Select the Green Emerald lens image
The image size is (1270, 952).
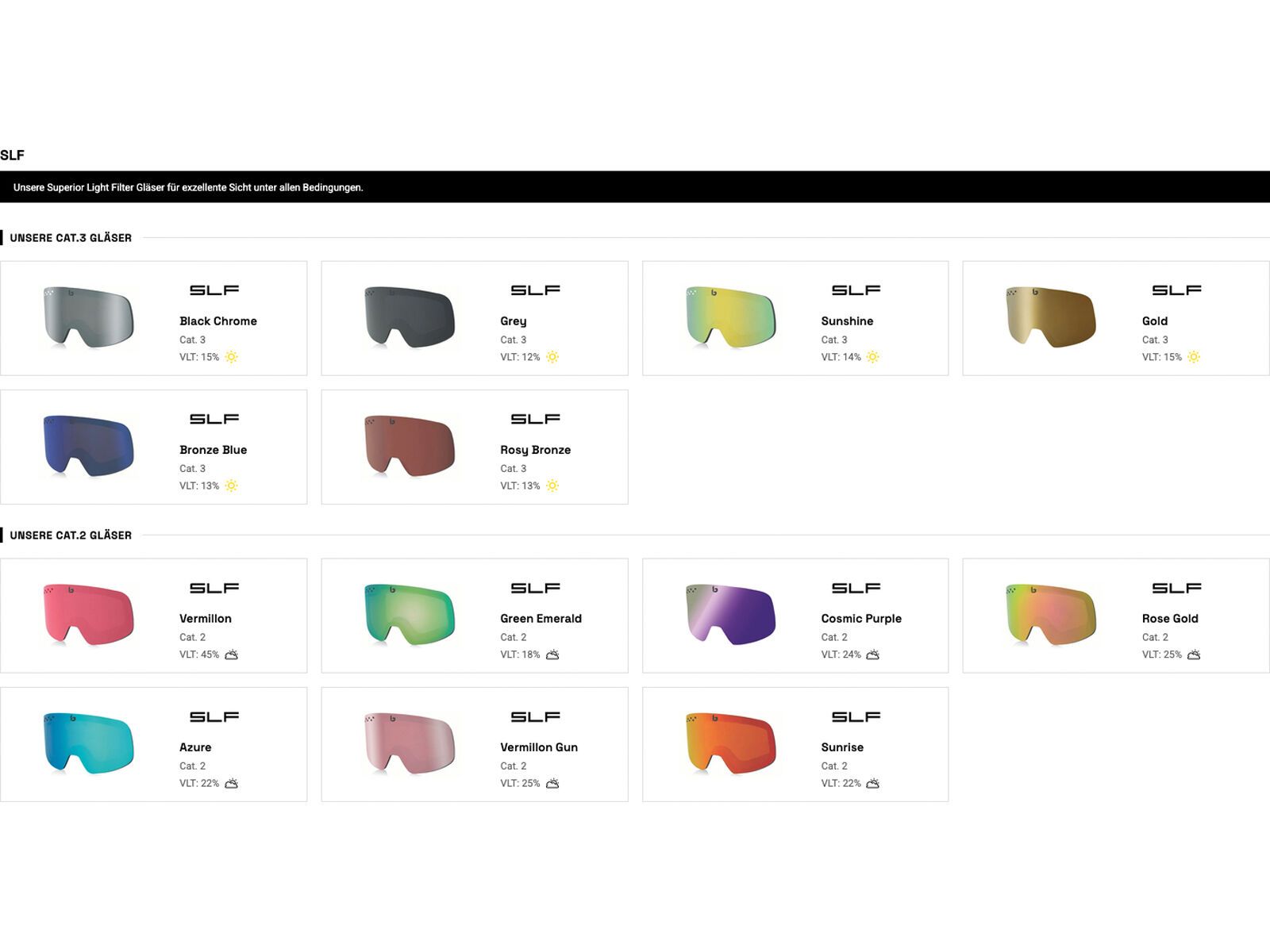tap(410, 615)
